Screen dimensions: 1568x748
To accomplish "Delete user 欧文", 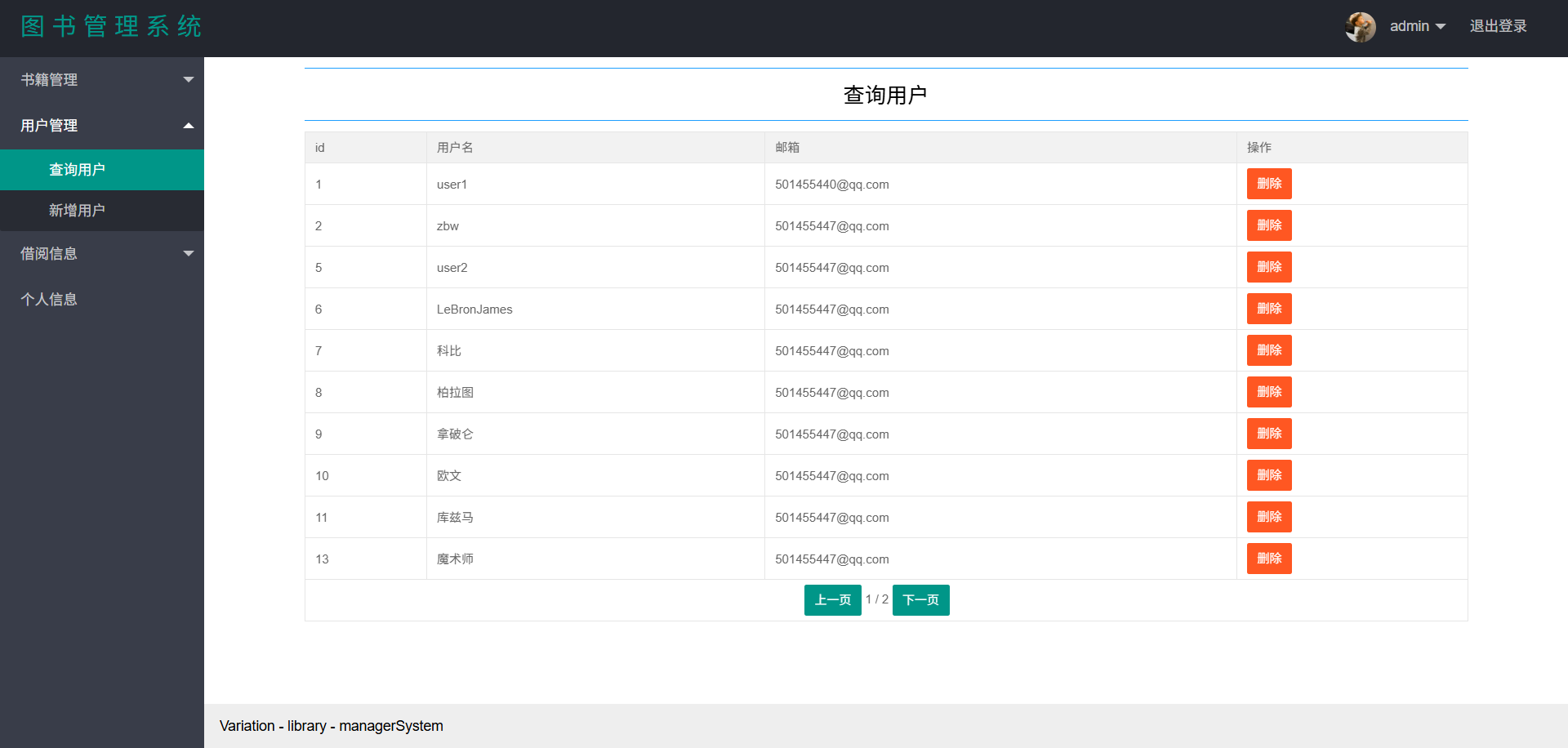I will click(1269, 475).
